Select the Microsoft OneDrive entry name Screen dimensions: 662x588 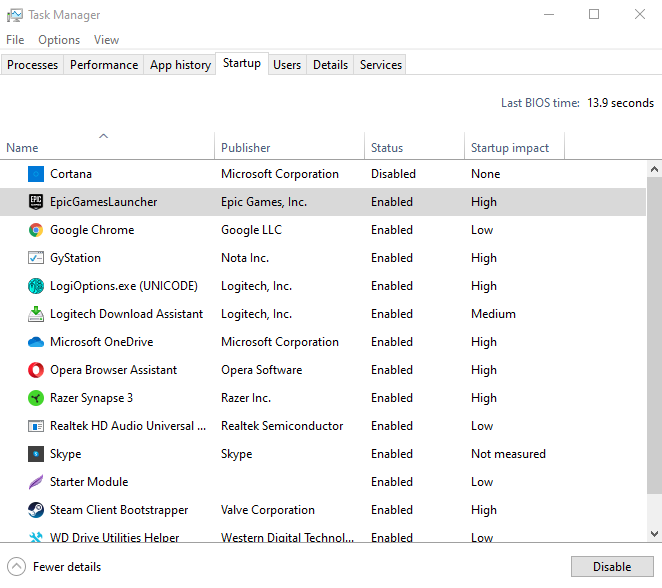102,342
